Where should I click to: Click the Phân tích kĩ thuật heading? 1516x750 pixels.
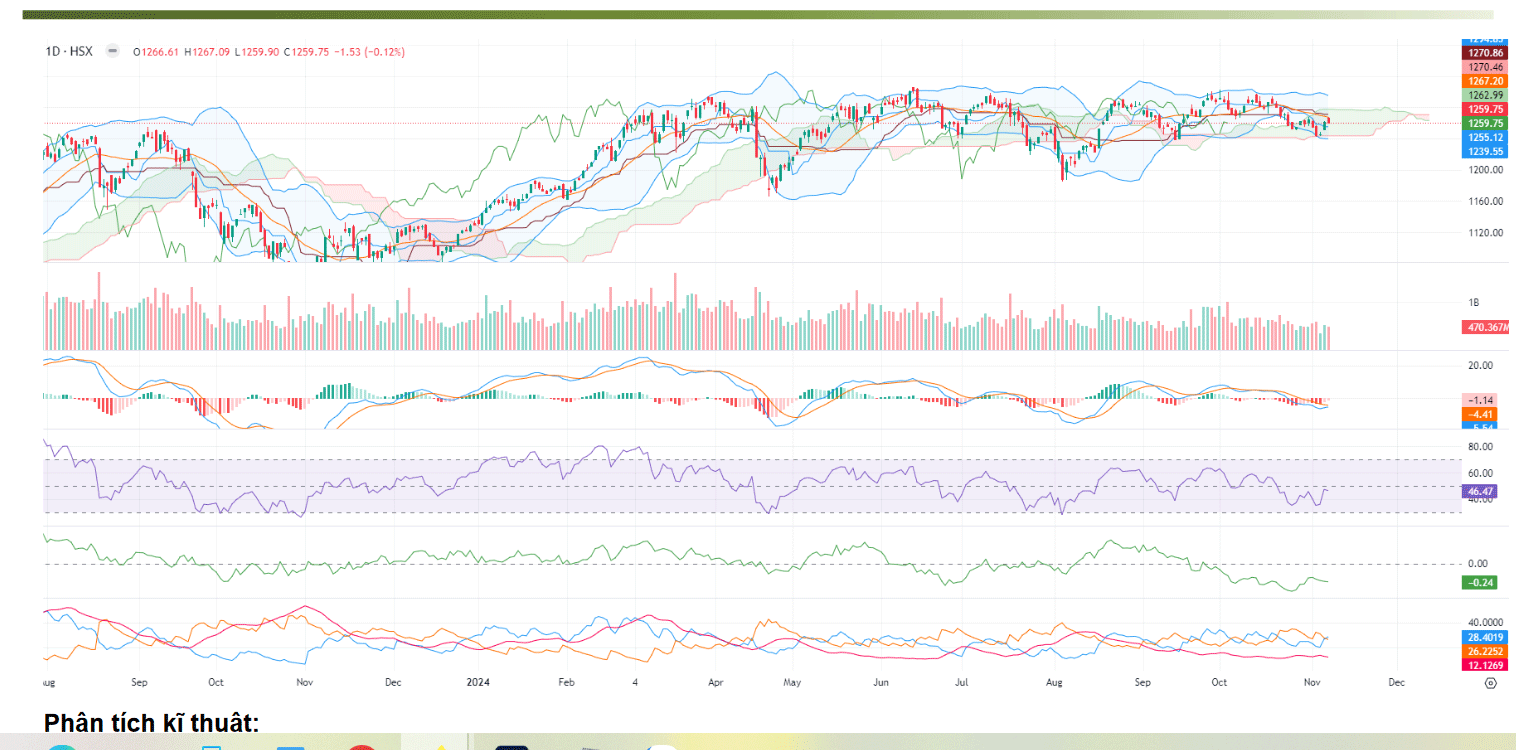click(151, 722)
